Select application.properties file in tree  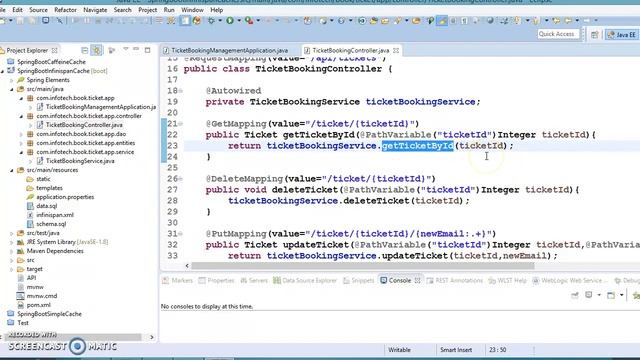pos(65,197)
